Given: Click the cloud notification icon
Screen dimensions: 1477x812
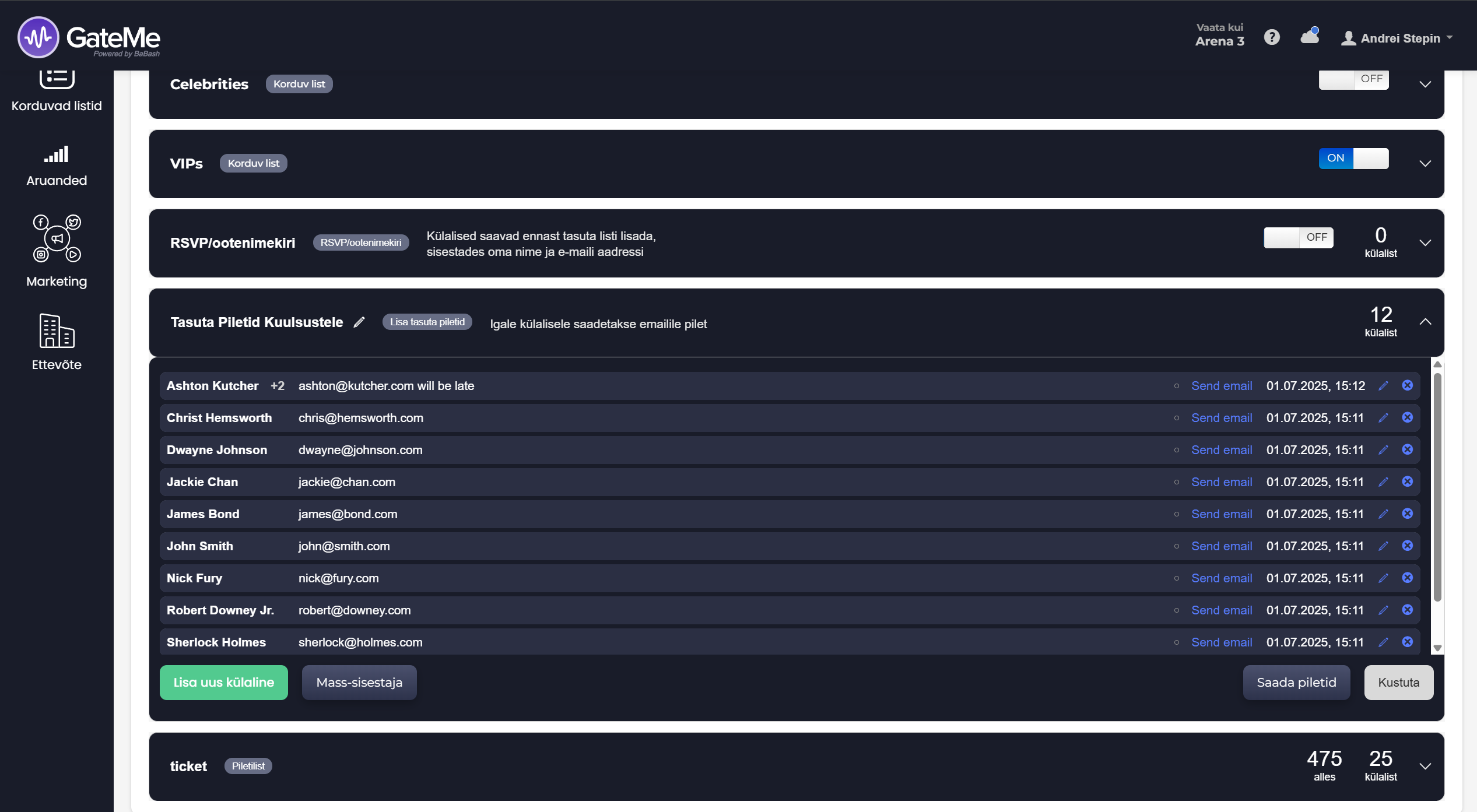Looking at the screenshot, I should (1309, 37).
